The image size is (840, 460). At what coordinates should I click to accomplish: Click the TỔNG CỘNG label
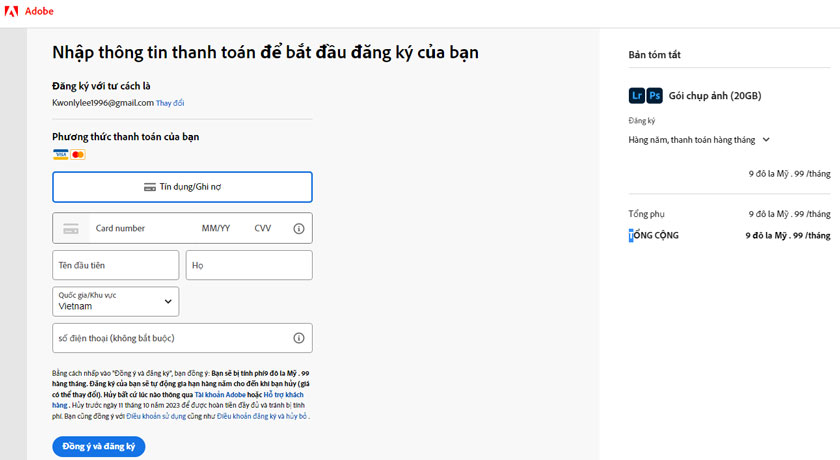coord(654,235)
